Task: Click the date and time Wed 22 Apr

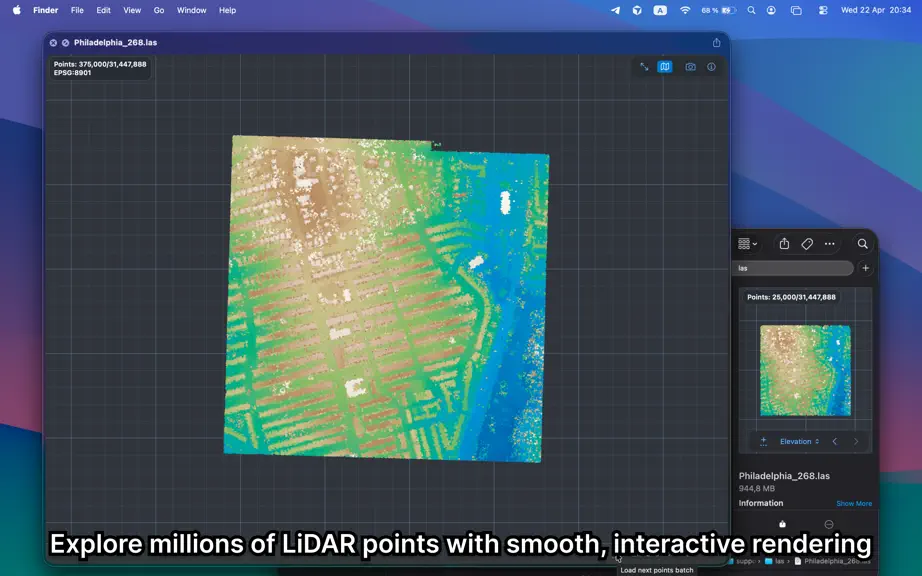Action: point(876,10)
